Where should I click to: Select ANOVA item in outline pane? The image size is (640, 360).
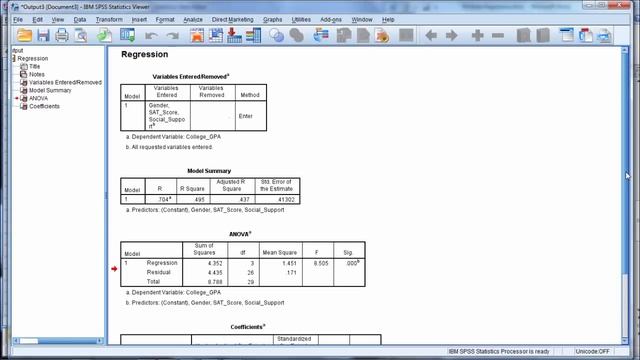pos(38,98)
